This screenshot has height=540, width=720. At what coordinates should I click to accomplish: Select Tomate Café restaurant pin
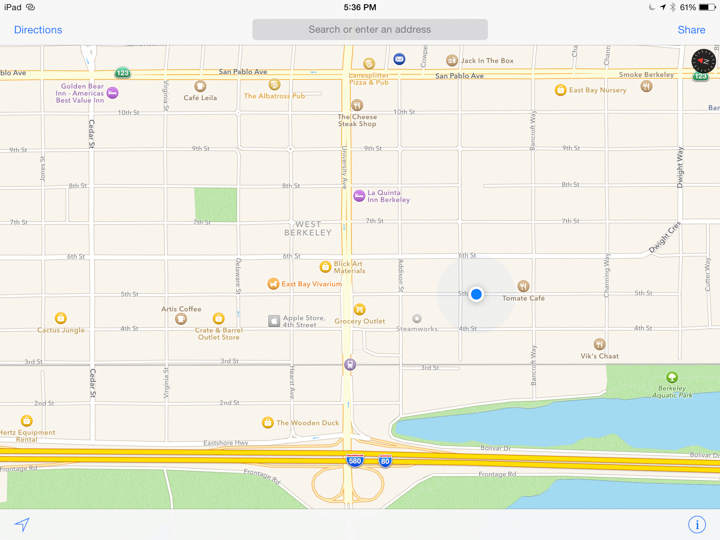pyautogui.click(x=523, y=286)
